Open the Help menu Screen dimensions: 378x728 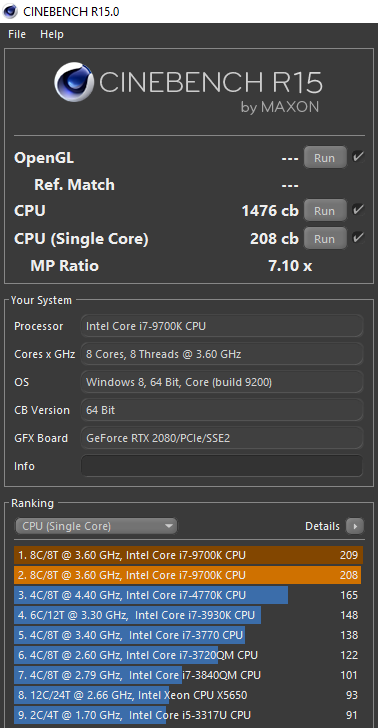pyautogui.click(x=52, y=34)
